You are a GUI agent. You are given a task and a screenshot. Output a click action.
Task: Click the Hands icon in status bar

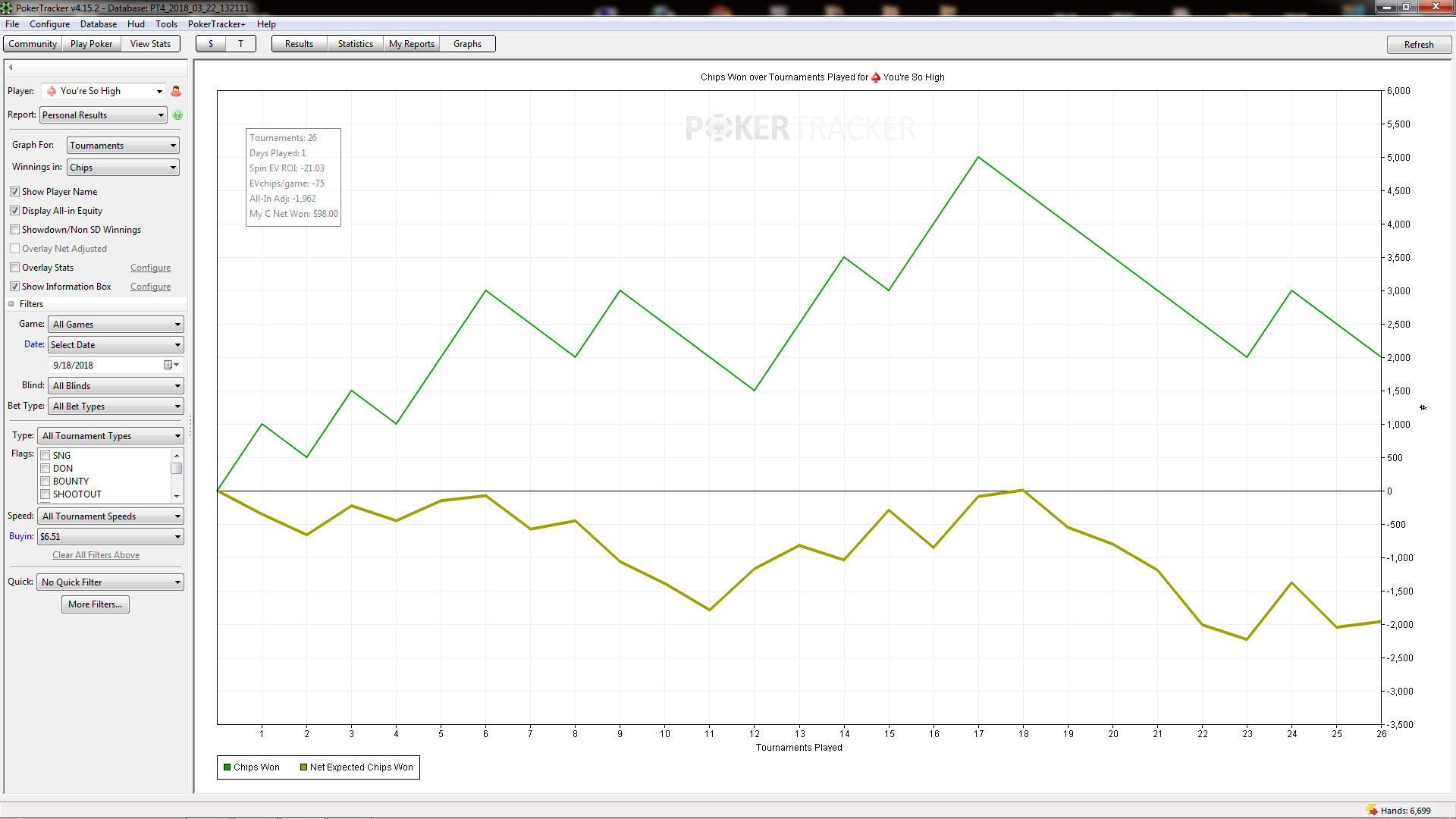tap(1372, 810)
